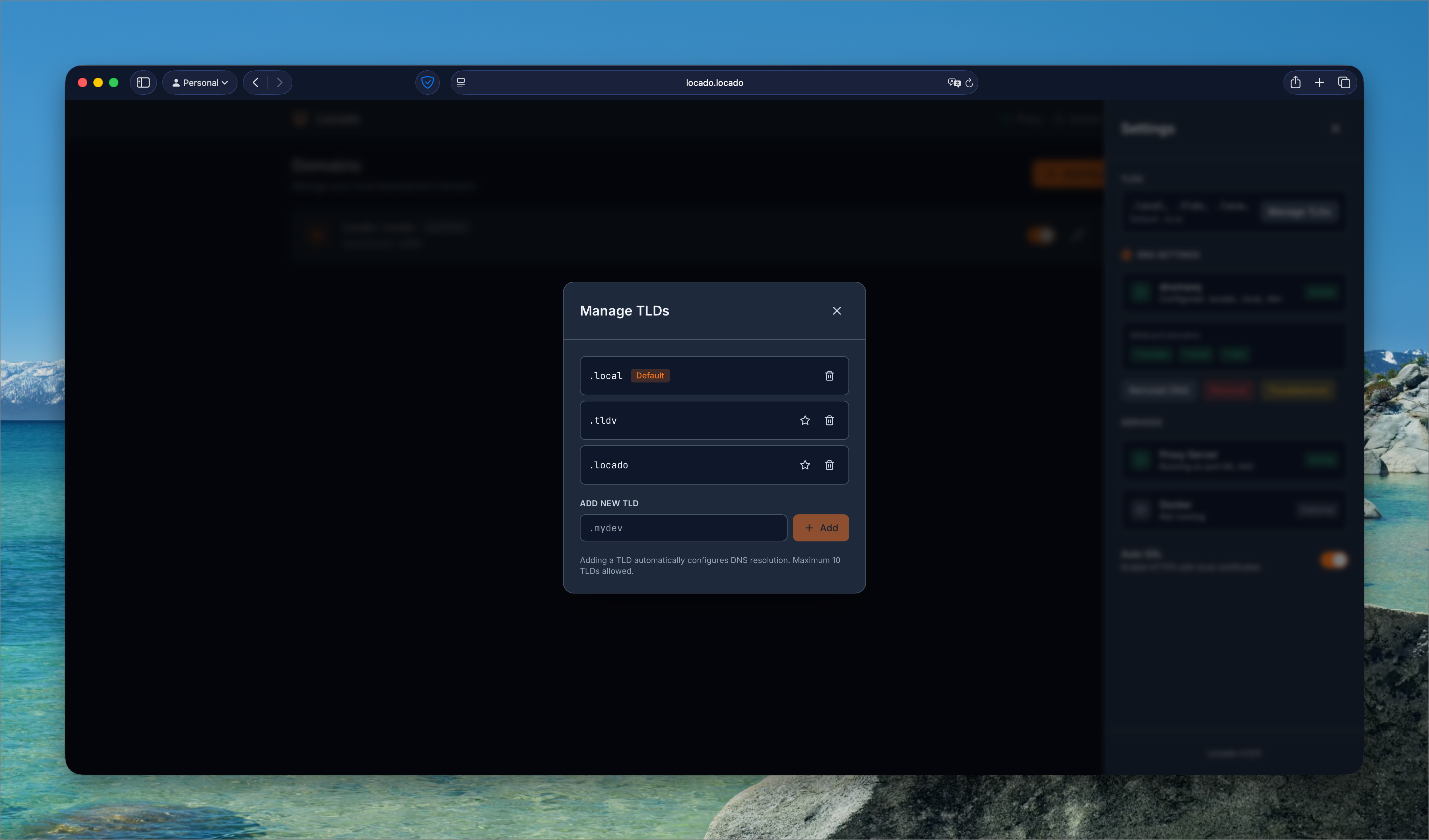Click the Add TLD button

click(820, 528)
